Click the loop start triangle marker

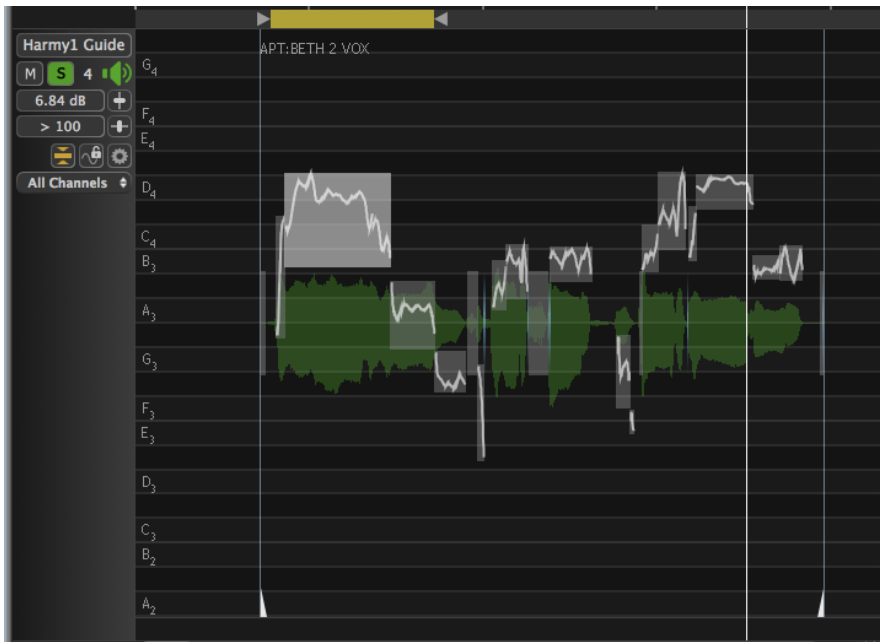[263, 19]
